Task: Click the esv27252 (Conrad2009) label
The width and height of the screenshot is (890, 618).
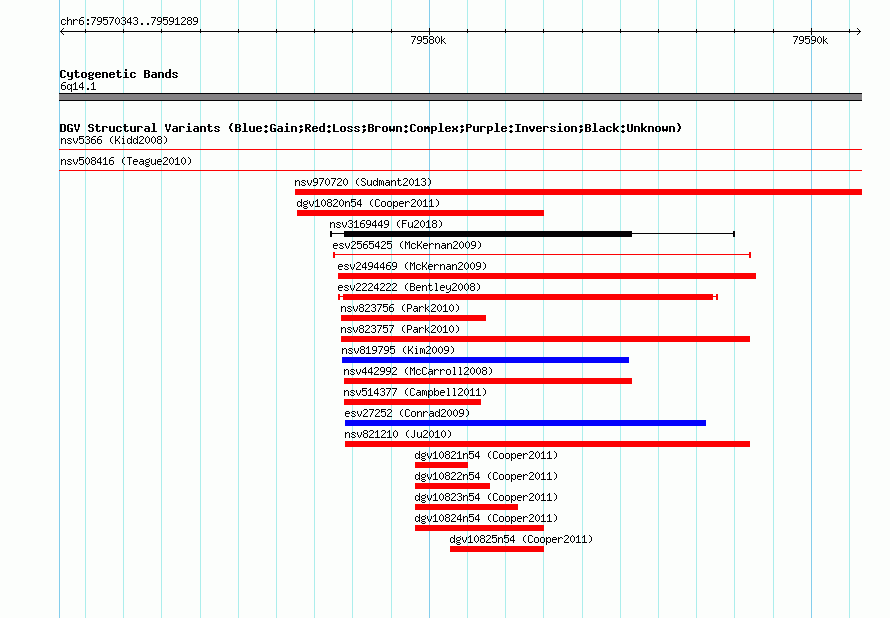Action: 408,413
